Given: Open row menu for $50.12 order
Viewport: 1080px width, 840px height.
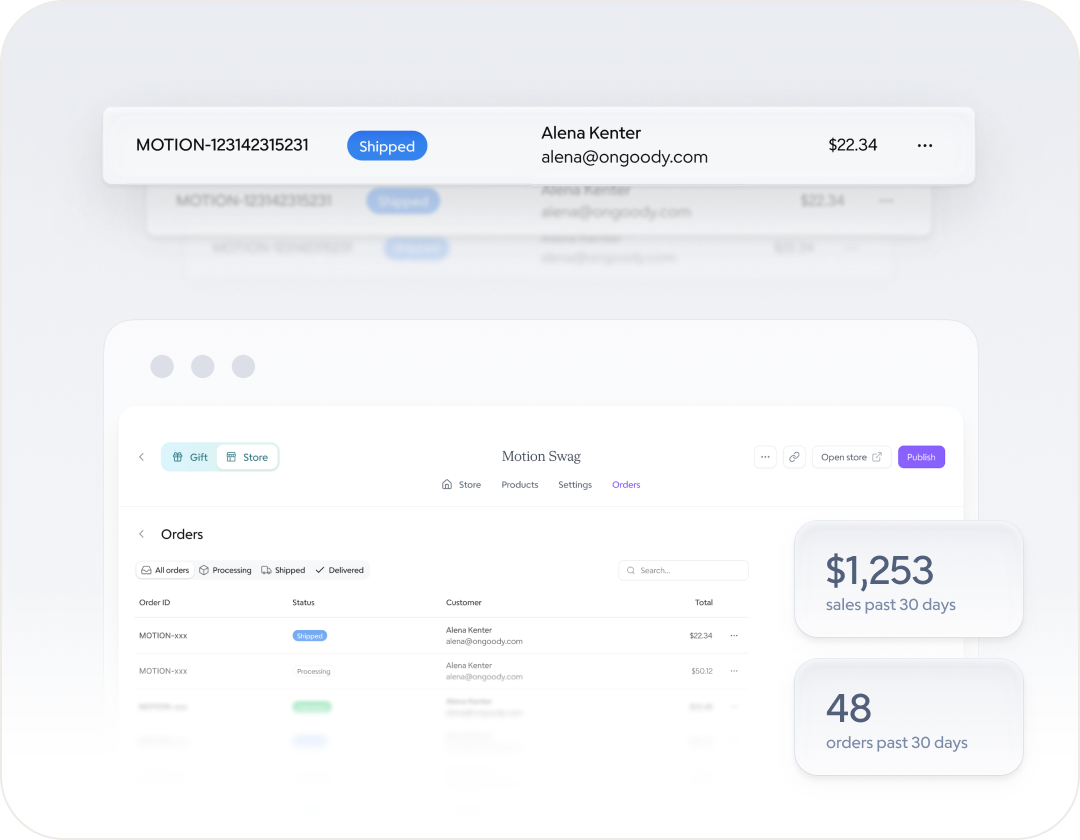Looking at the screenshot, I should (x=734, y=671).
